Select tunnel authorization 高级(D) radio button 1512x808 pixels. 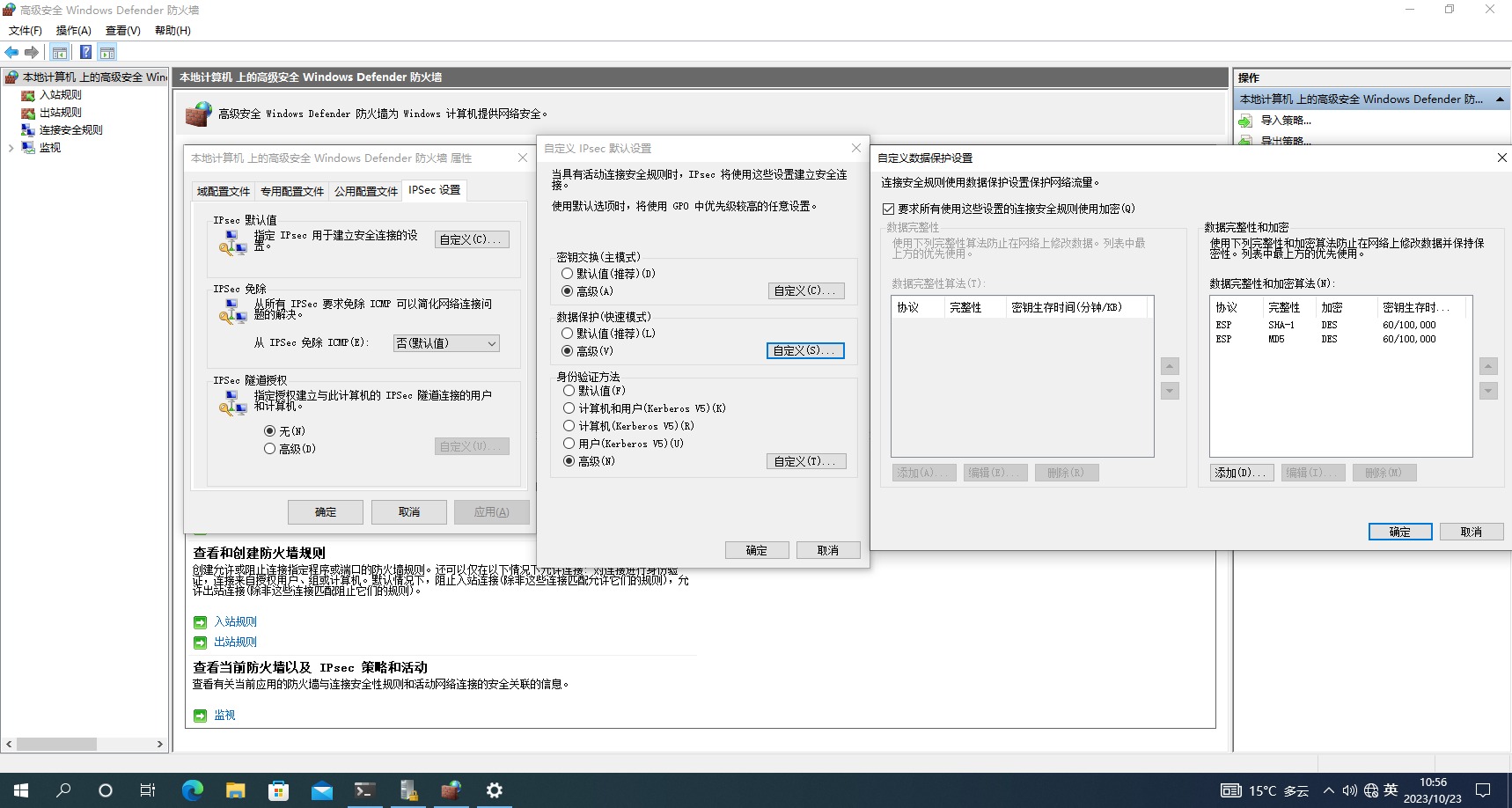point(269,449)
